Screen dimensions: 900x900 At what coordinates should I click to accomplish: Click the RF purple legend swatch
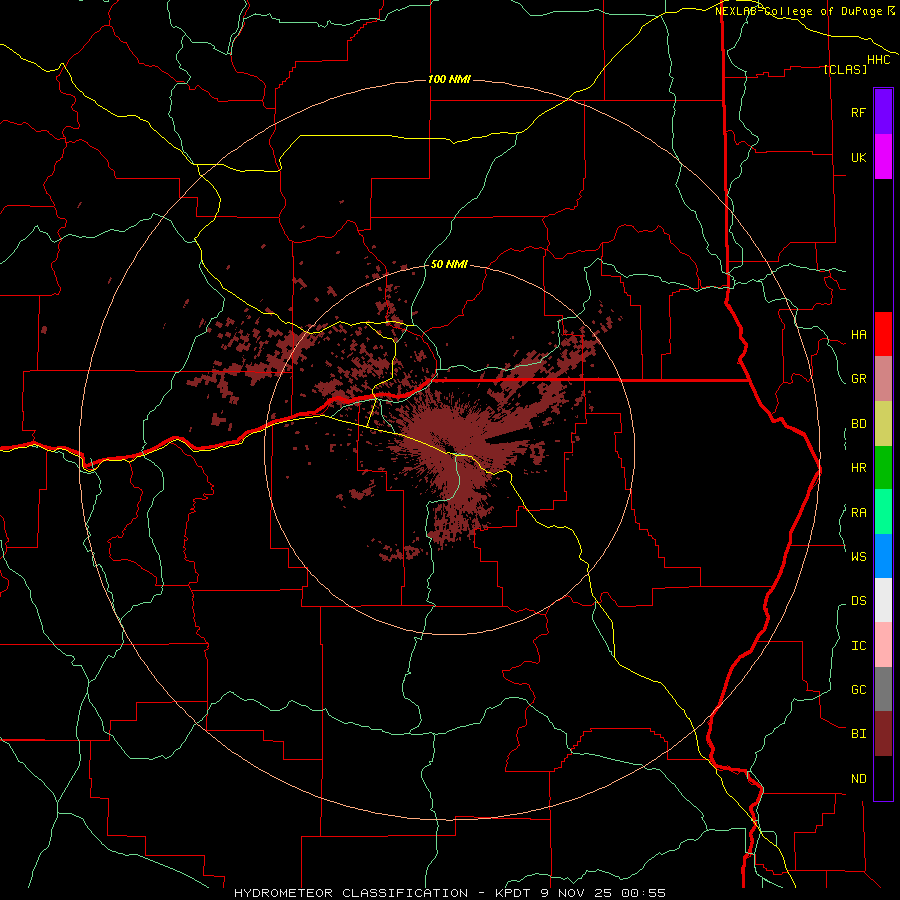(x=883, y=111)
